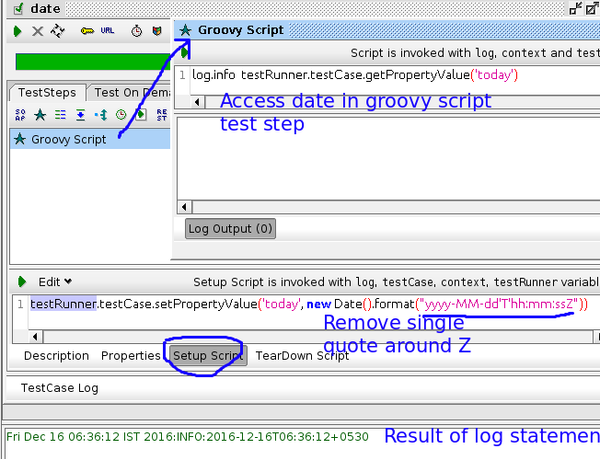Click the left arrow of the script editor scrollbar

click(x=198, y=101)
